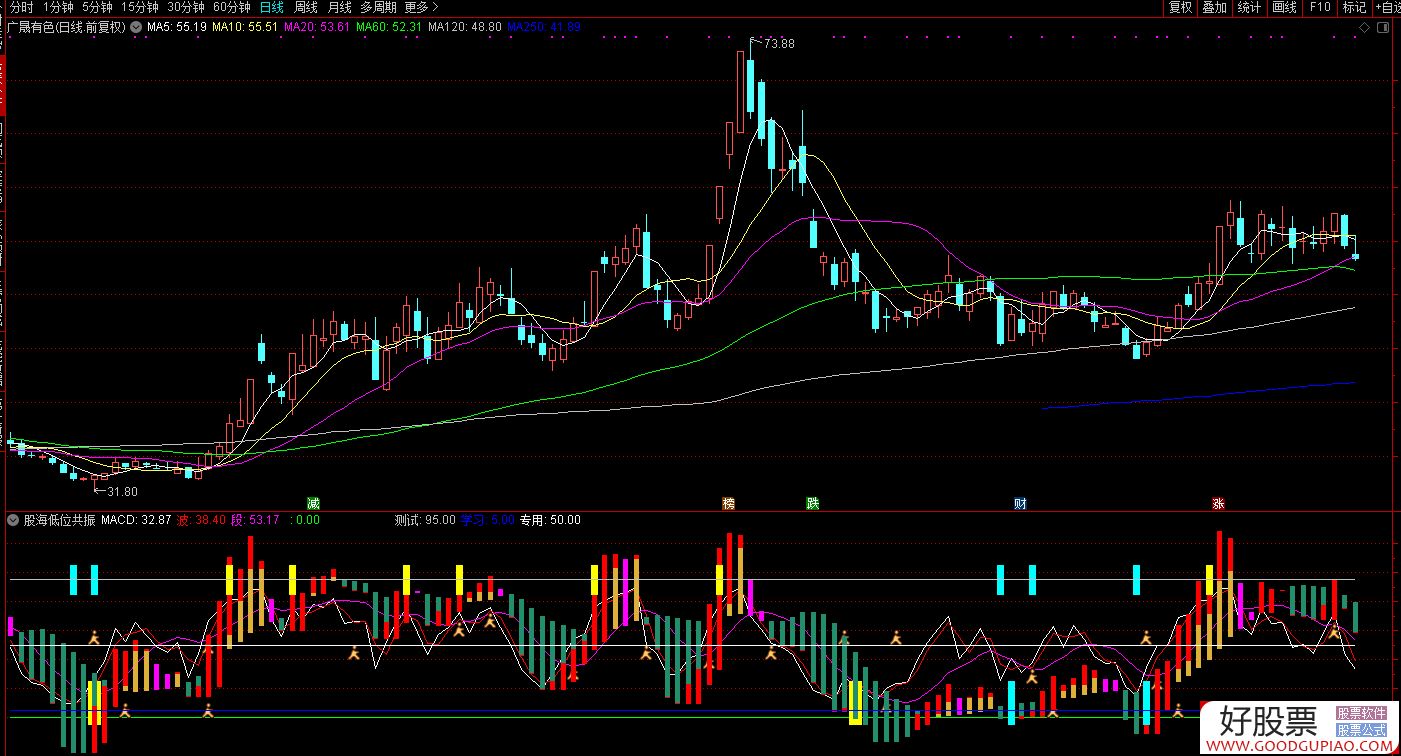The image size is (1401, 756).
Task: Expand main chart indicator dropdown arrow
Action: (x=136, y=27)
